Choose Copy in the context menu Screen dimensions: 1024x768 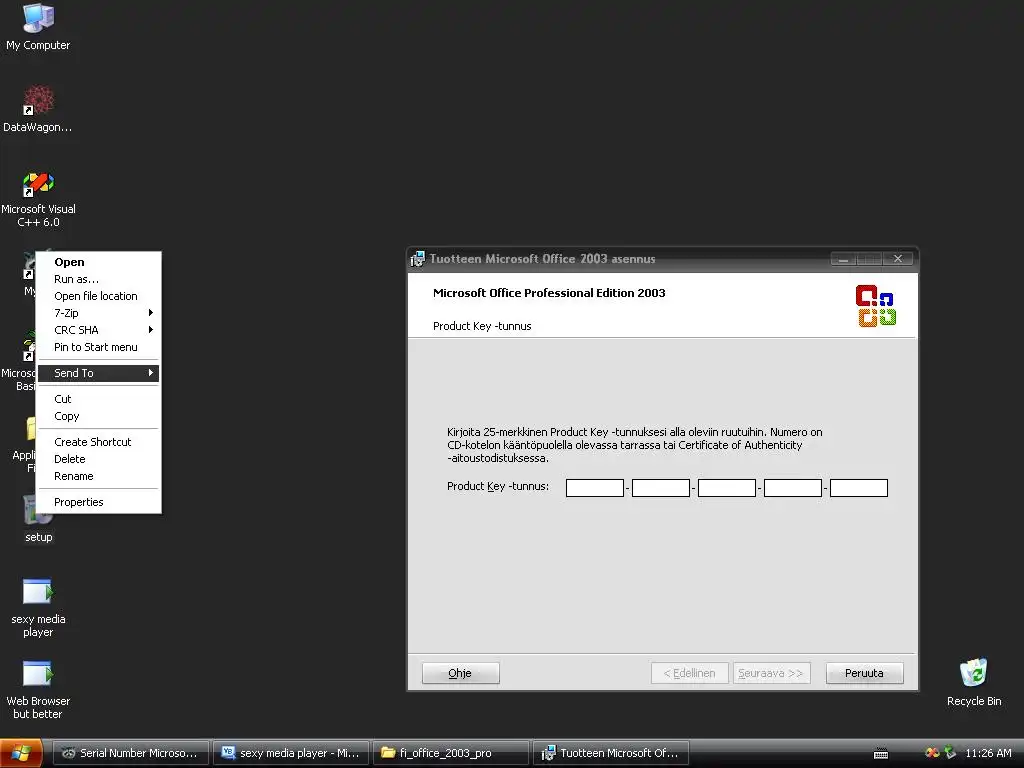coord(99,416)
